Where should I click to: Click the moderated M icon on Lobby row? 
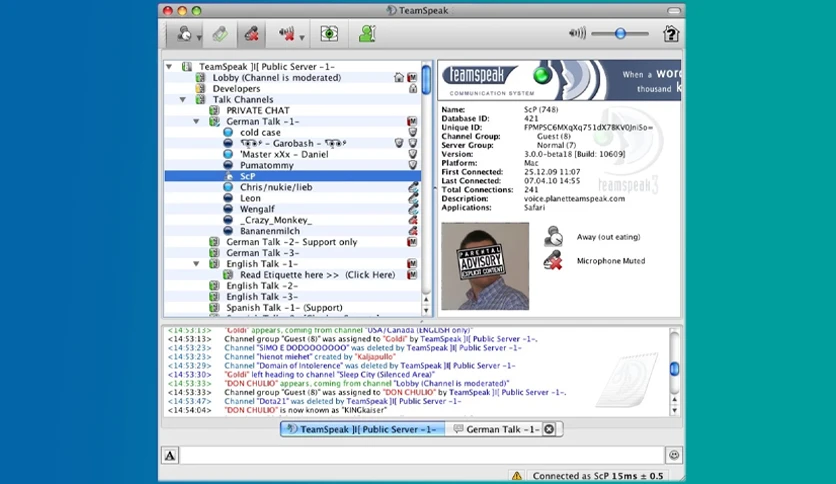412,78
